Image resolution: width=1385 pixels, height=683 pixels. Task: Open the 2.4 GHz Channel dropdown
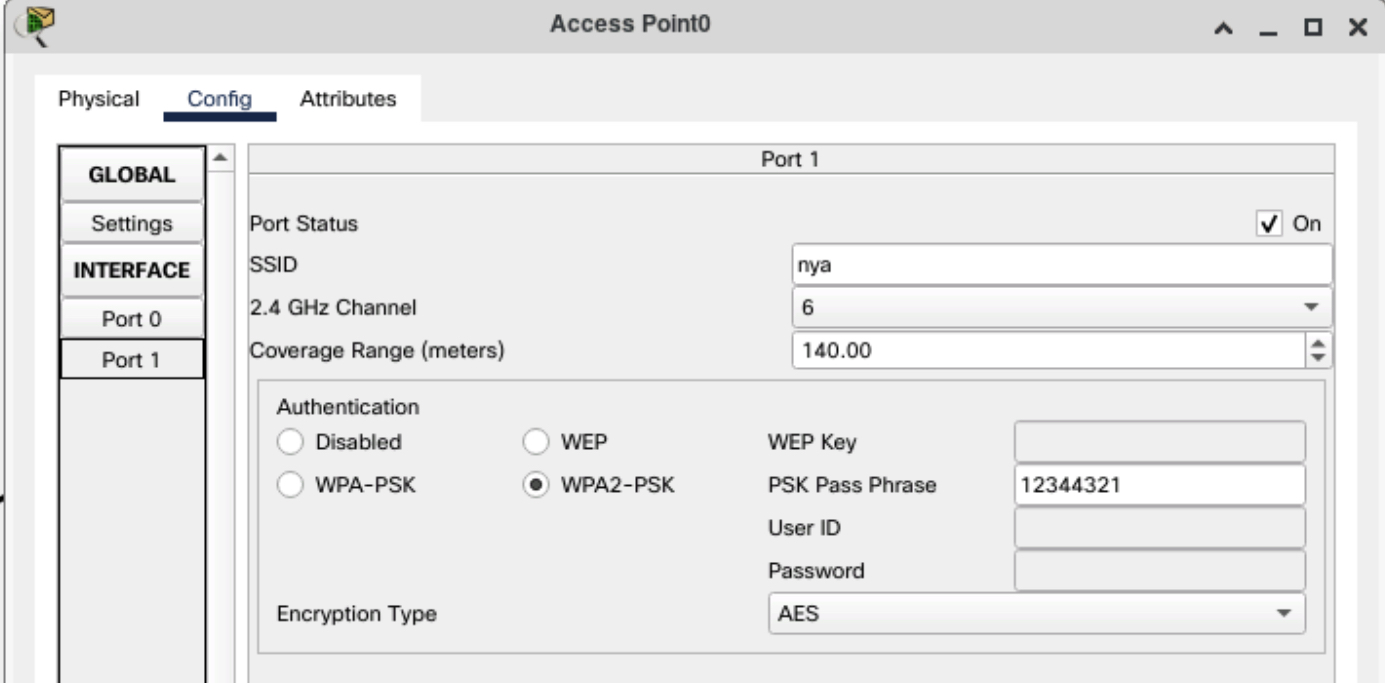coord(1061,308)
